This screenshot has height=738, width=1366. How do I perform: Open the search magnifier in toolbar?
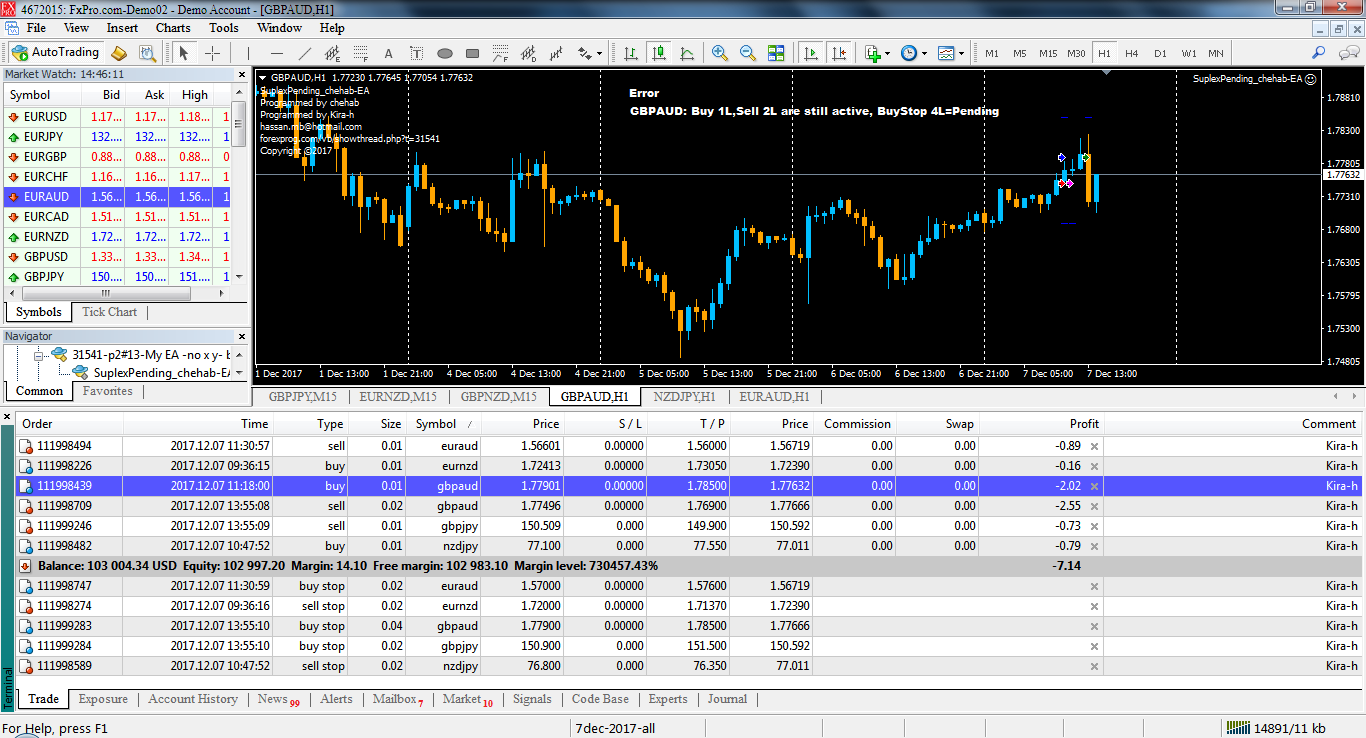click(1319, 53)
